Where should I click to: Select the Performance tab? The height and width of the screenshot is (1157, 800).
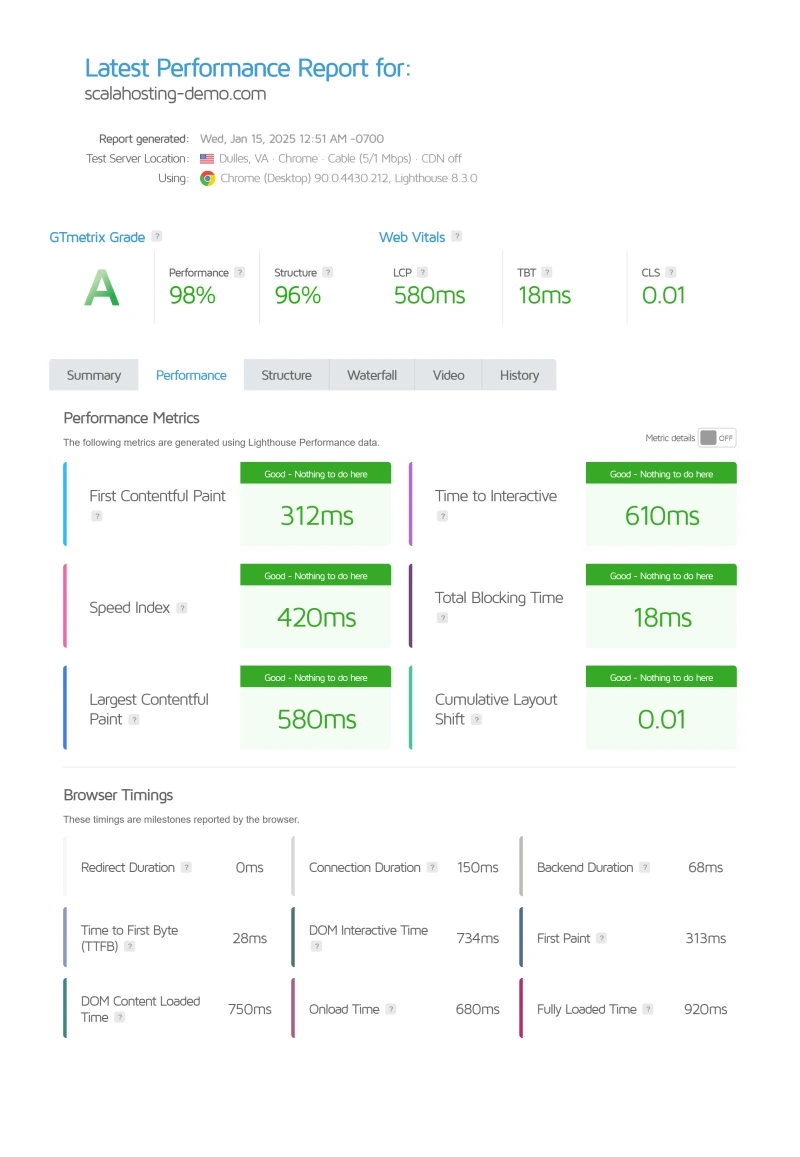point(191,376)
